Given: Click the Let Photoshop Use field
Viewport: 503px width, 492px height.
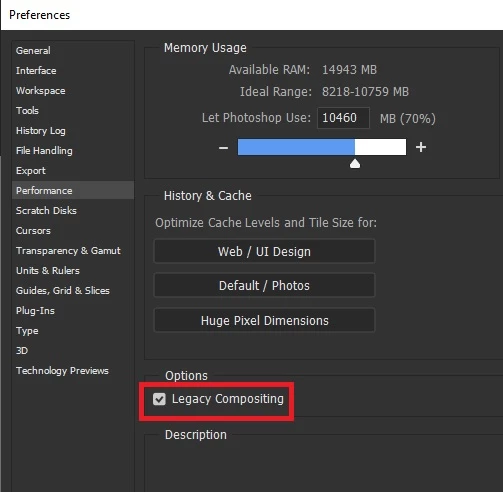Looking at the screenshot, I should click(x=343, y=118).
